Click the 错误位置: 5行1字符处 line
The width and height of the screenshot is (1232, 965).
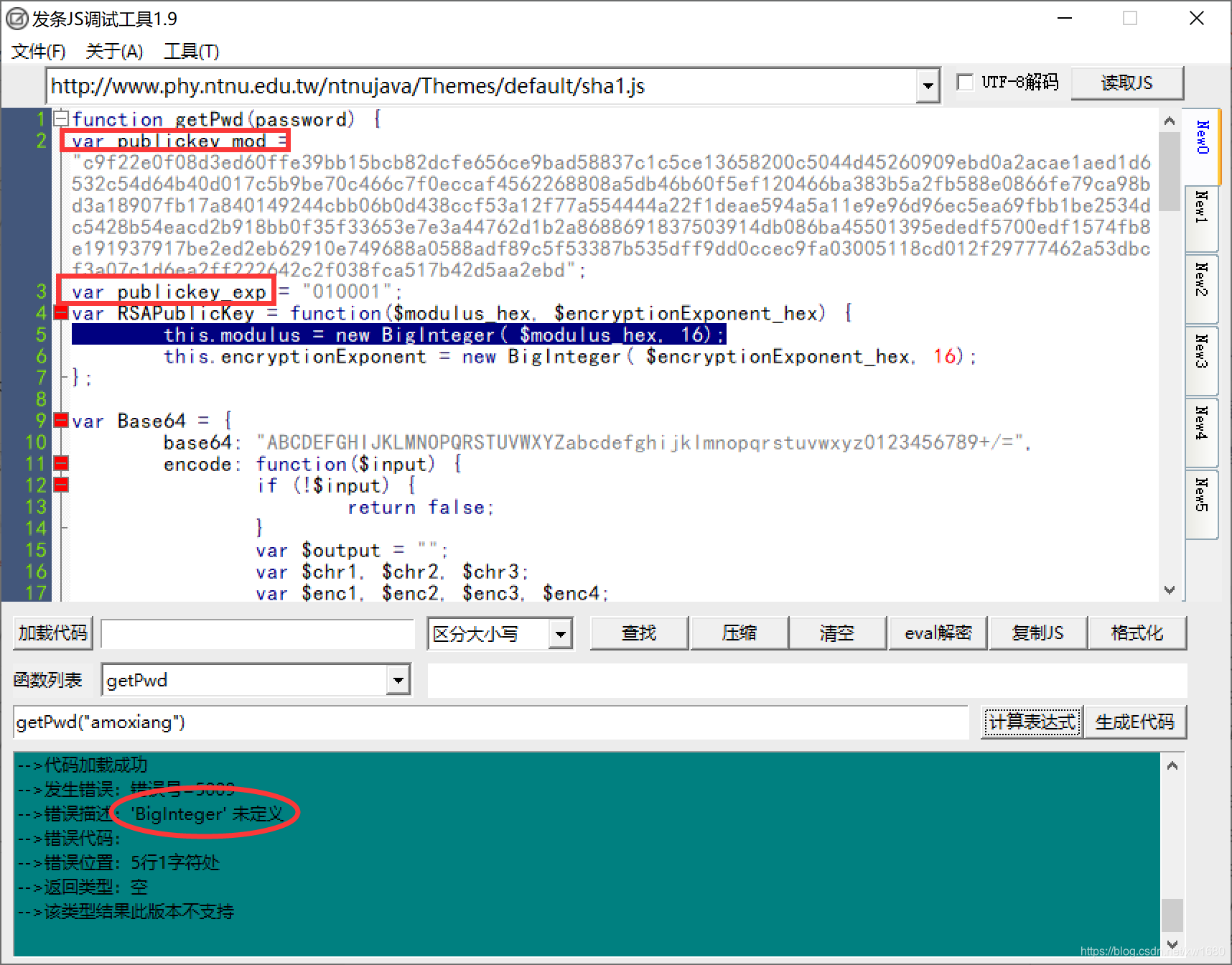118,862
